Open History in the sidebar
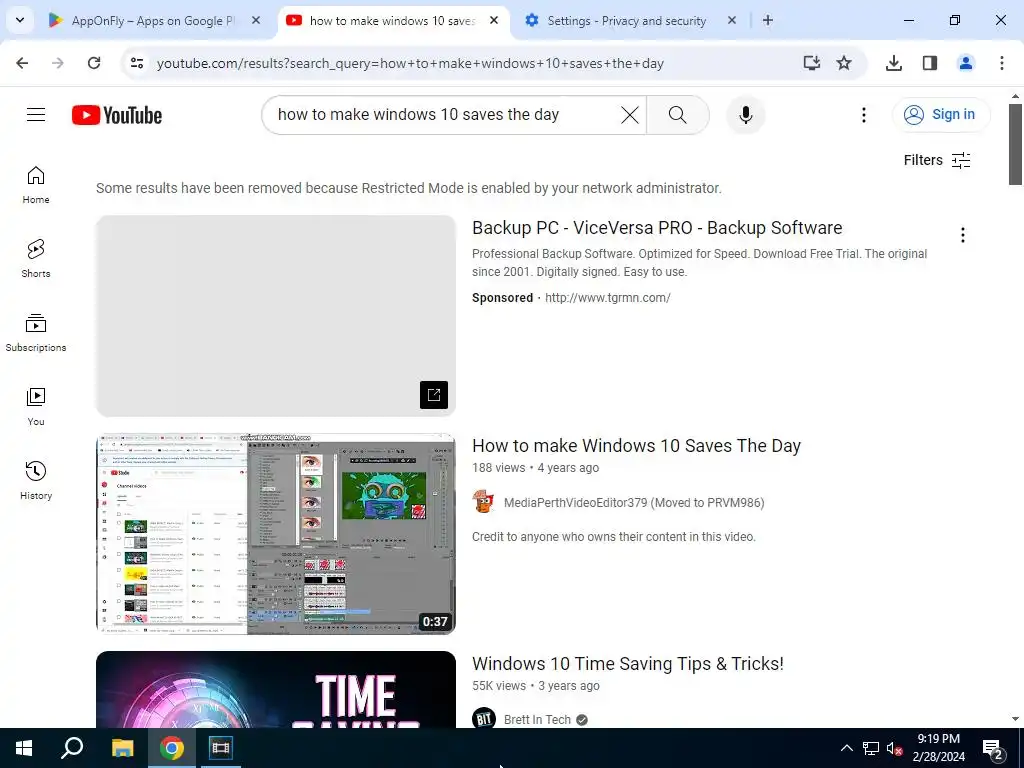 (36, 481)
